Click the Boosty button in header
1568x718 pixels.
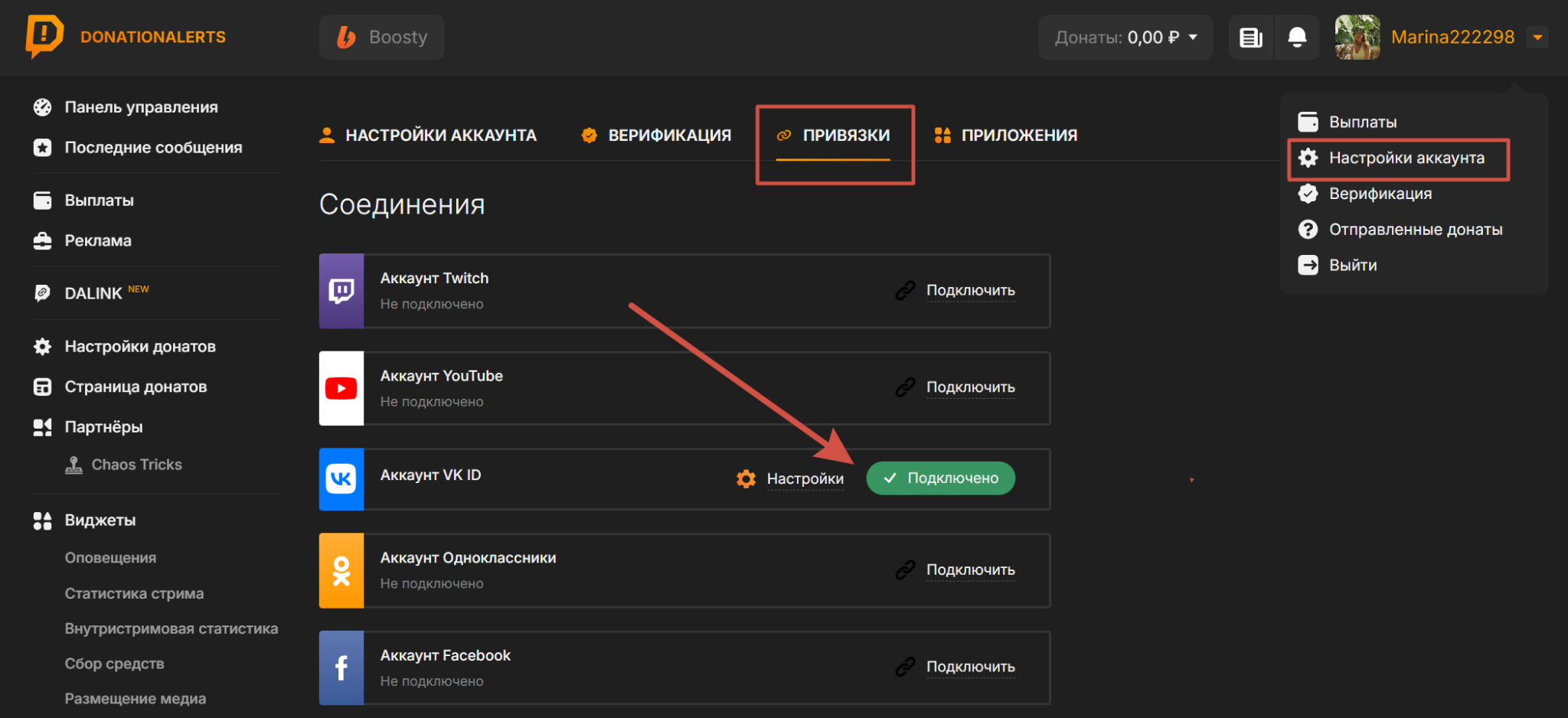pyautogui.click(x=382, y=38)
